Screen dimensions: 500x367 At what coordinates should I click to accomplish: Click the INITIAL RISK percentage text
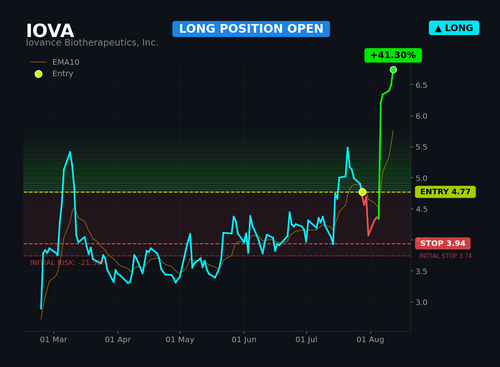tap(68, 263)
